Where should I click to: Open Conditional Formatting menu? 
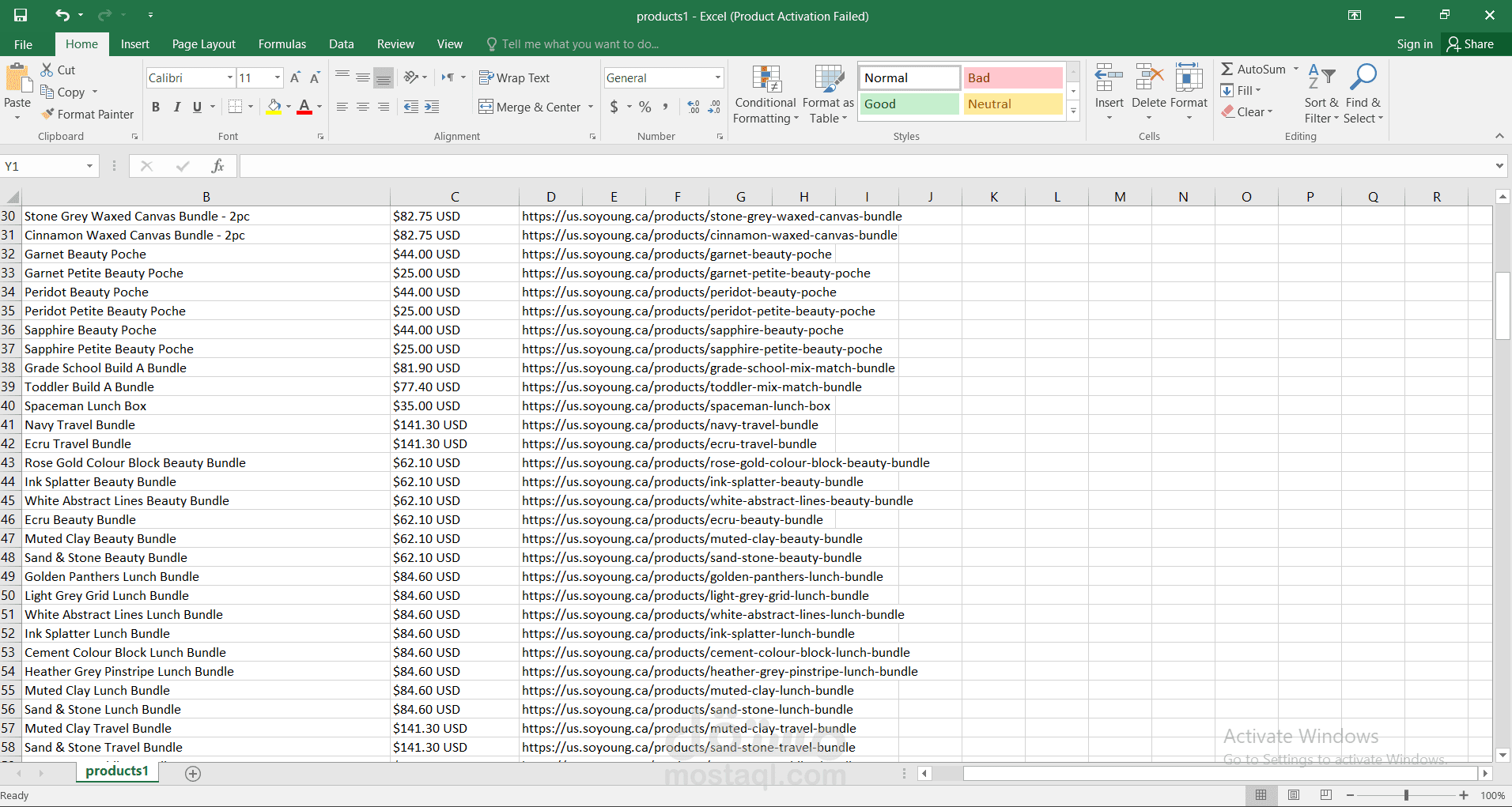[x=765, y=94]
